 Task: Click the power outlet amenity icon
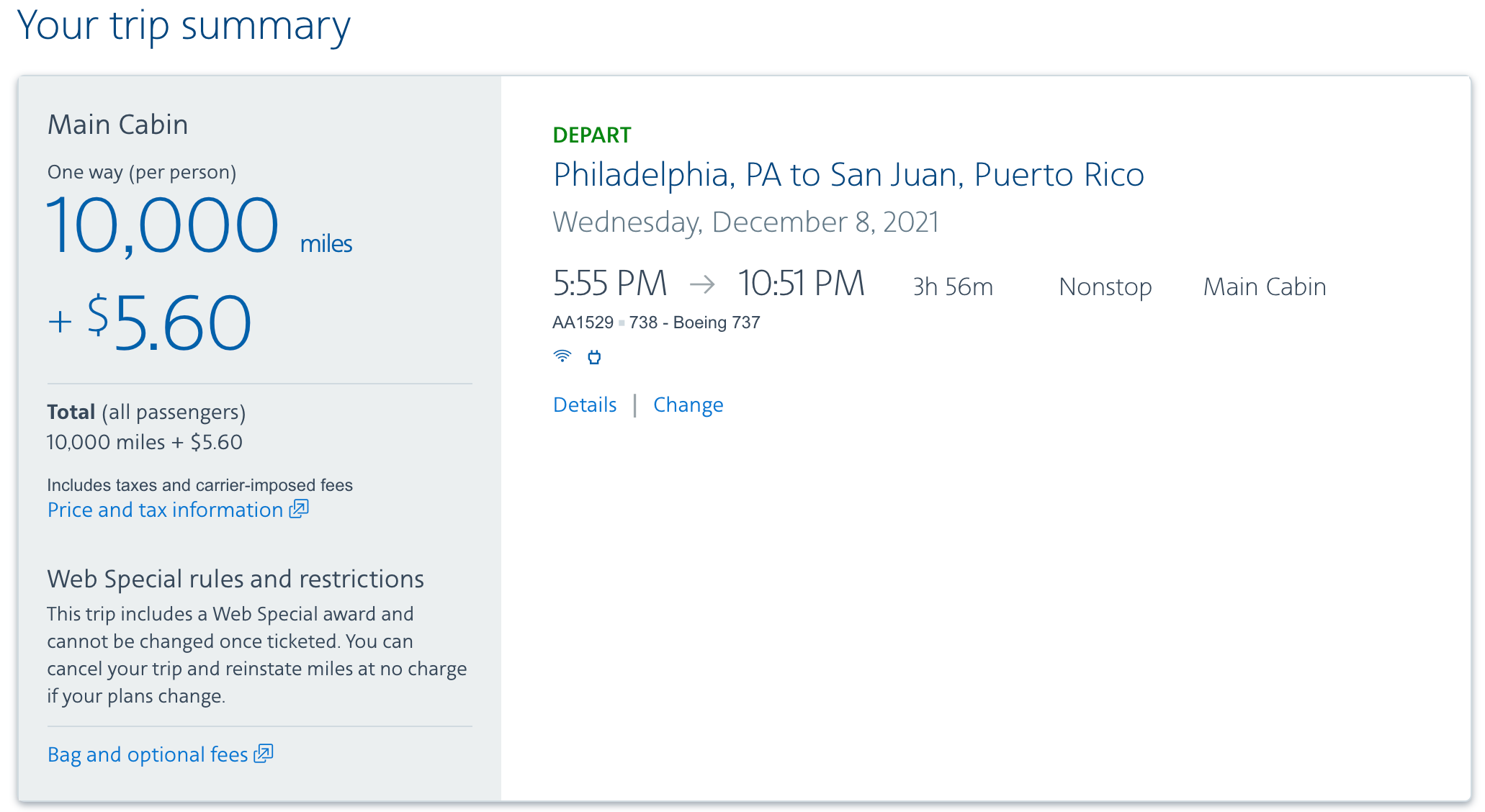[x=594, y=357]
